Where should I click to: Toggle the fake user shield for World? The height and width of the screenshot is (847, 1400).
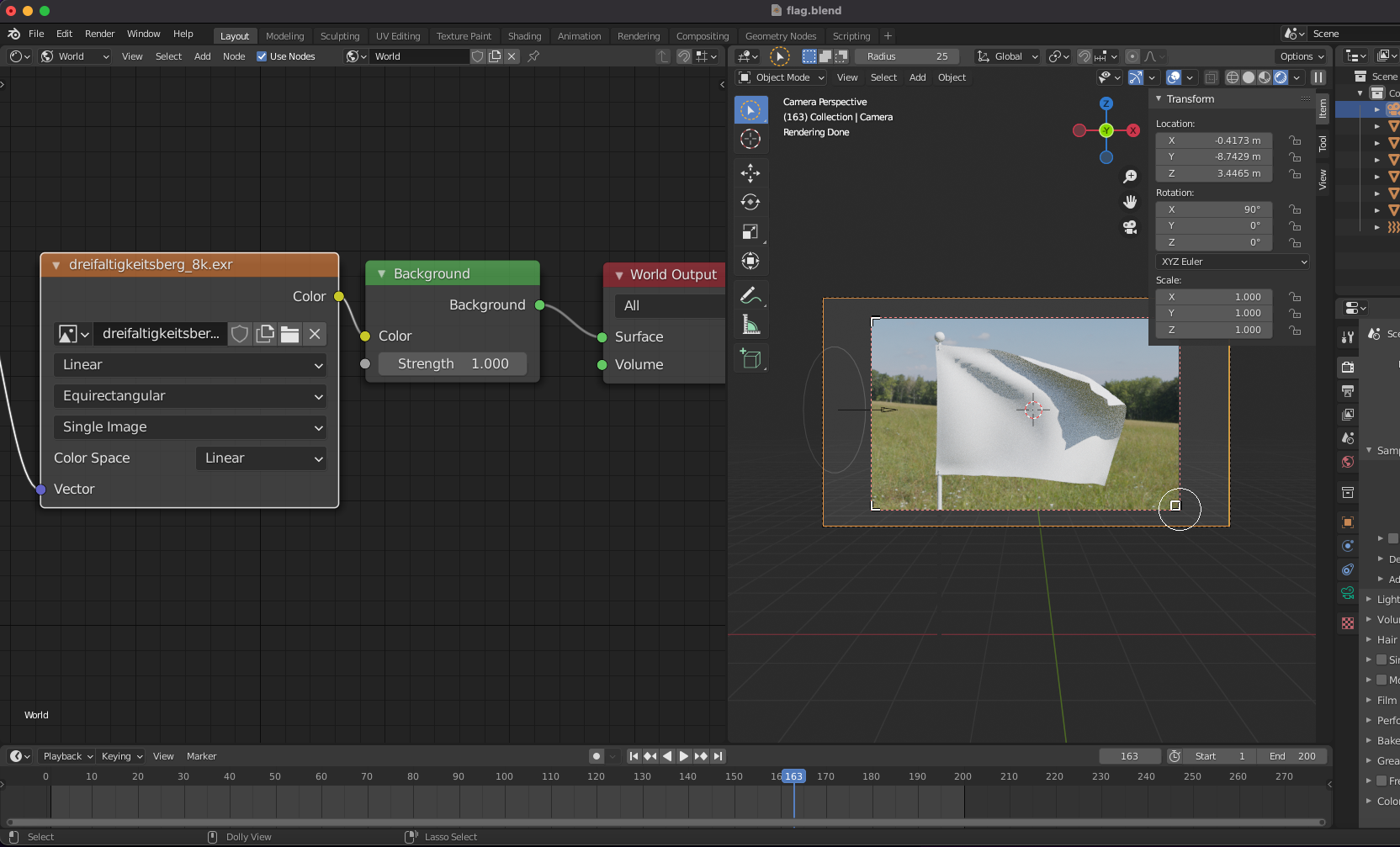point(477,56)
